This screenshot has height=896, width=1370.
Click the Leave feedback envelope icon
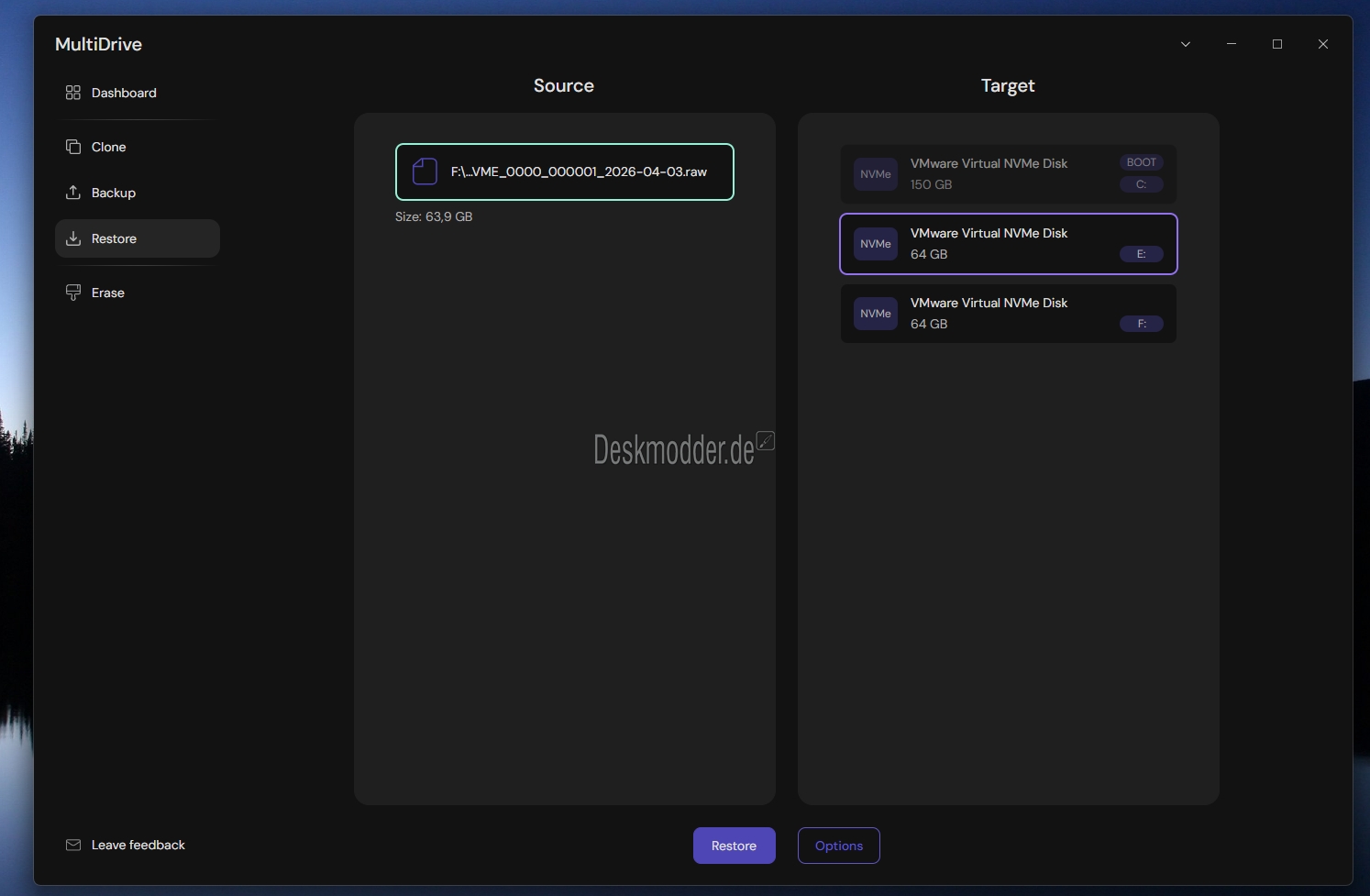(73, 845)
